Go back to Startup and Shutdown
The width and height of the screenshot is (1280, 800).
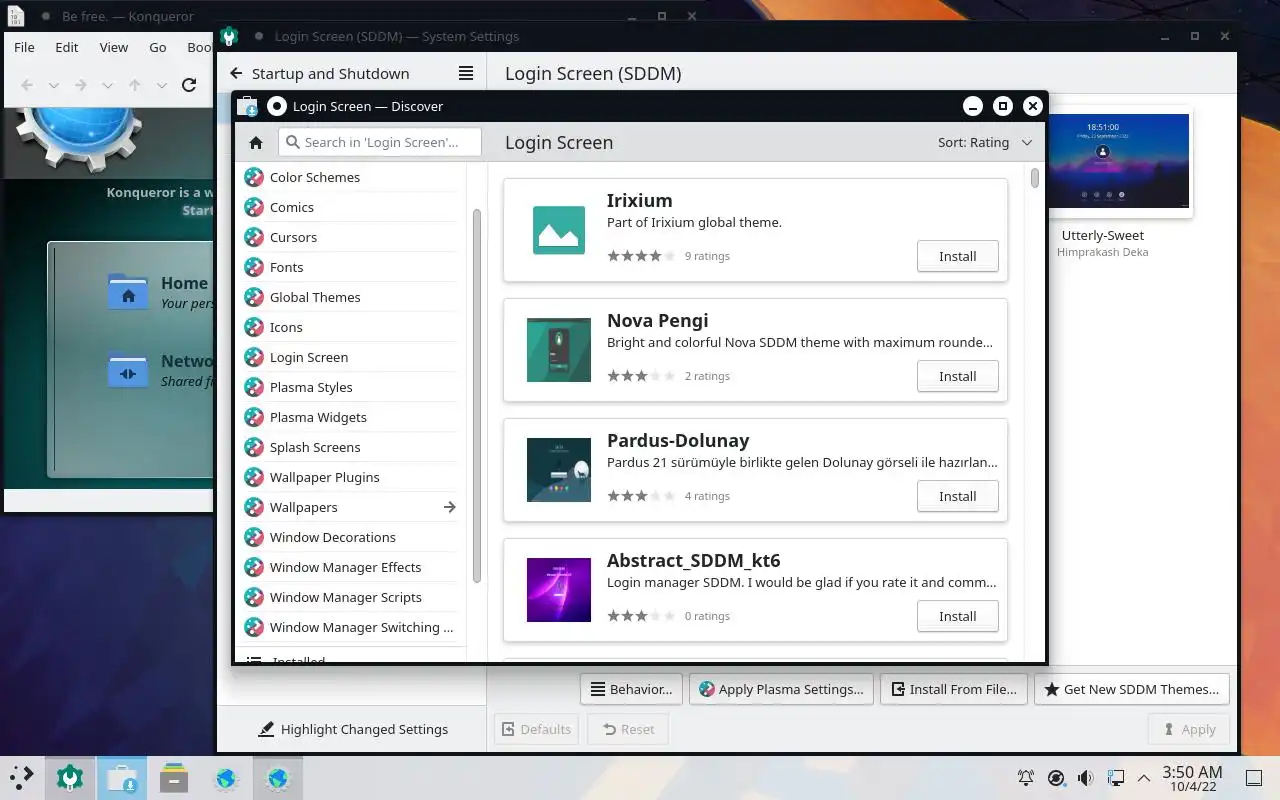coord(320,73)
